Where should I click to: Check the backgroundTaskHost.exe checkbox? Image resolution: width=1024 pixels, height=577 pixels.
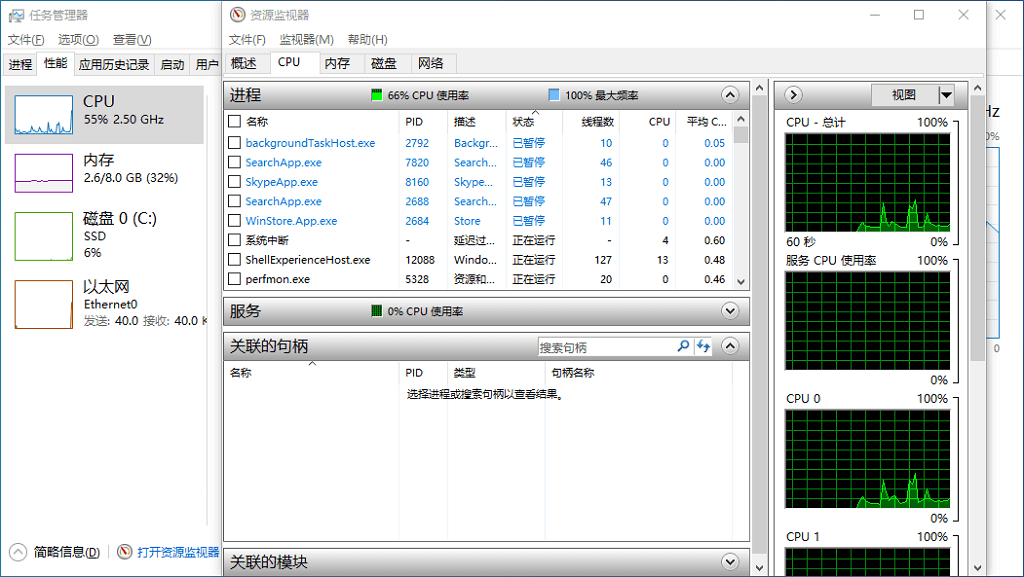235,142
